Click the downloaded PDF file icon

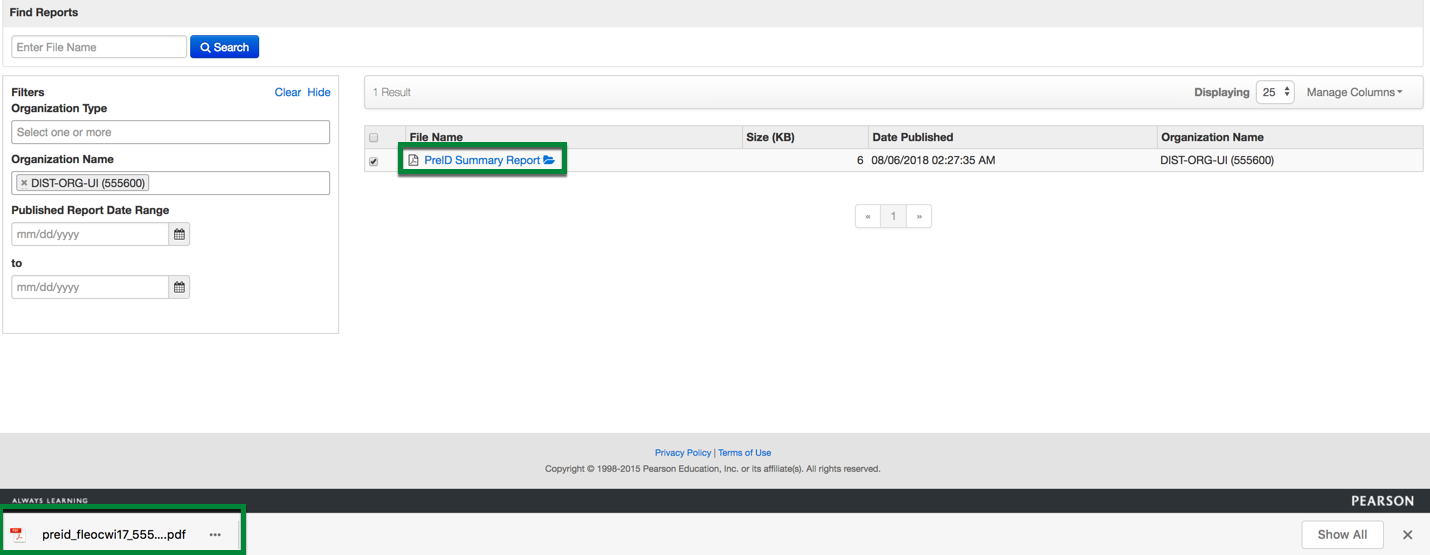18,534
